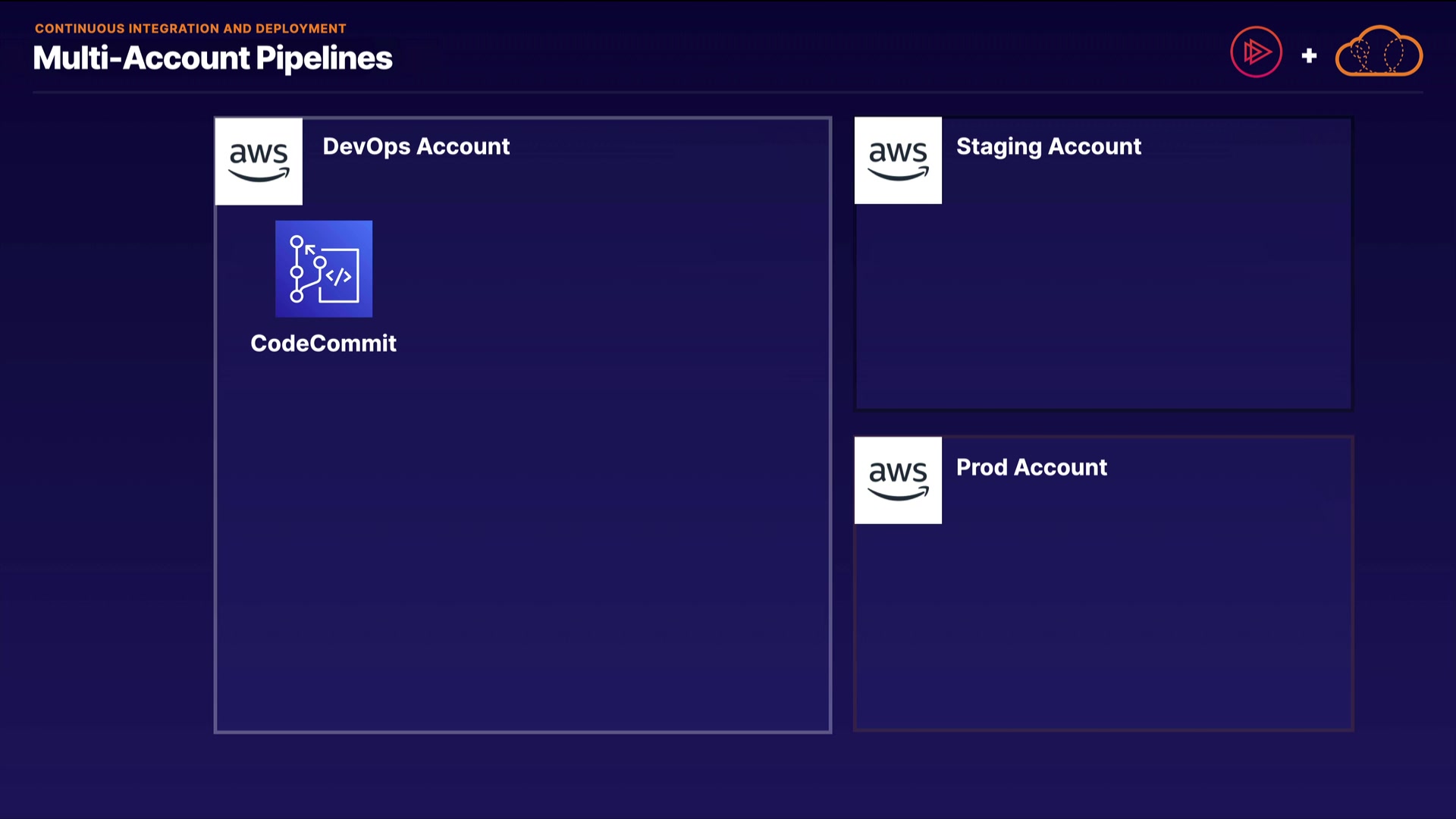Click the Continuous Integration and Deployment subtitle

pyautogui.click(x=190, y=28)
